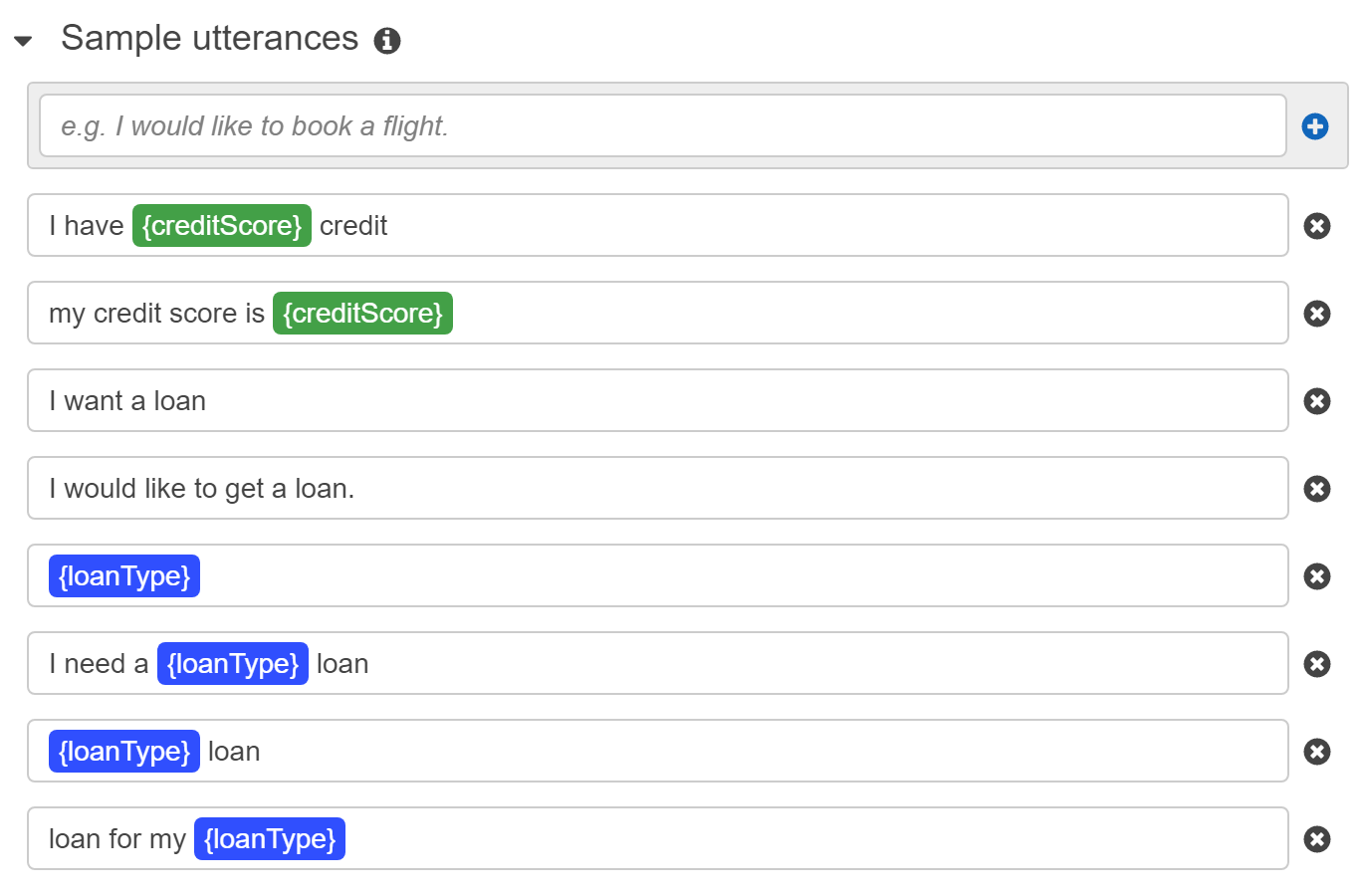
Task: Remove the "{loanType} loan" utterance
Action: (x=1316, y=752)
